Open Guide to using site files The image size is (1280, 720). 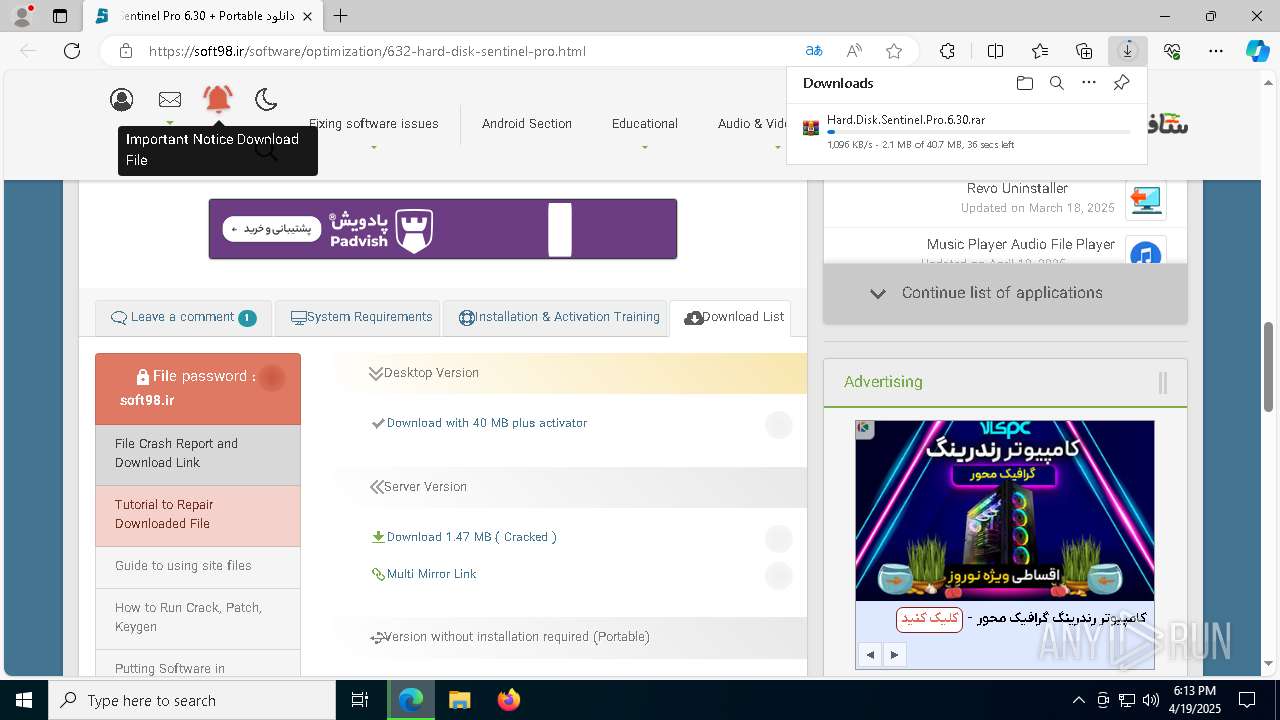[198, 567]
